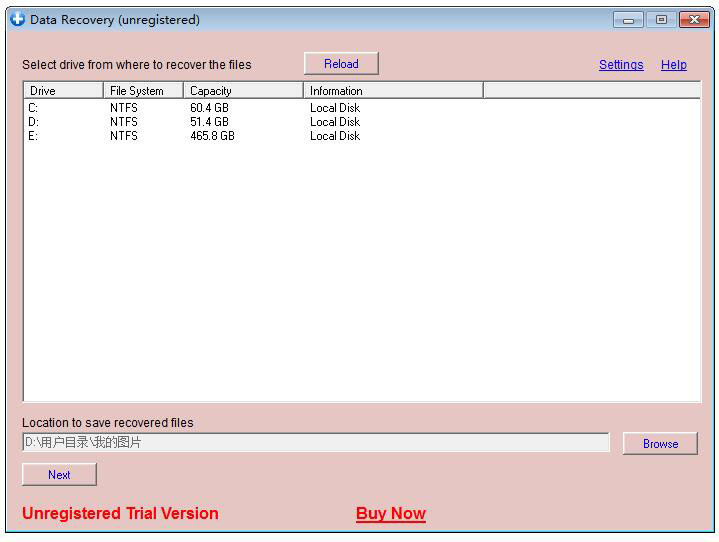This screenshot has width=719, height=542.
Task: Select drive D: row
Action: tap(33, 122)
